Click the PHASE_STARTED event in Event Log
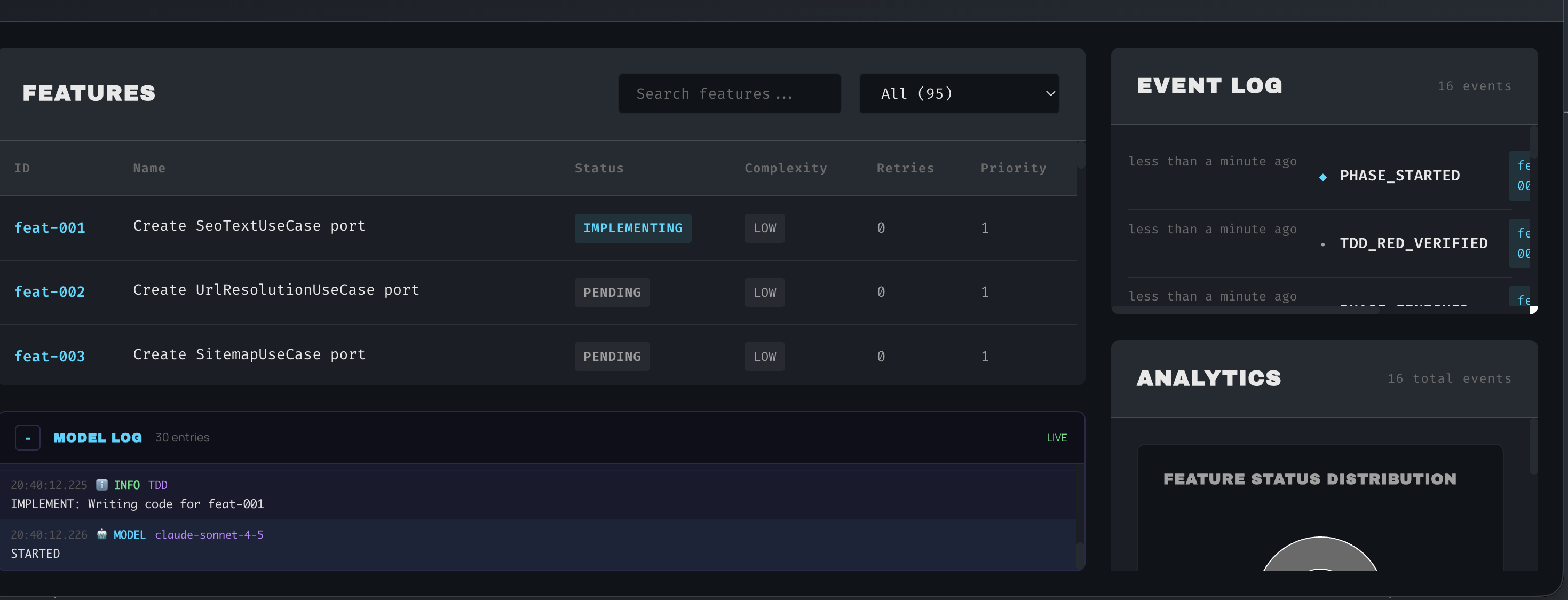 tap(1399, 175)
